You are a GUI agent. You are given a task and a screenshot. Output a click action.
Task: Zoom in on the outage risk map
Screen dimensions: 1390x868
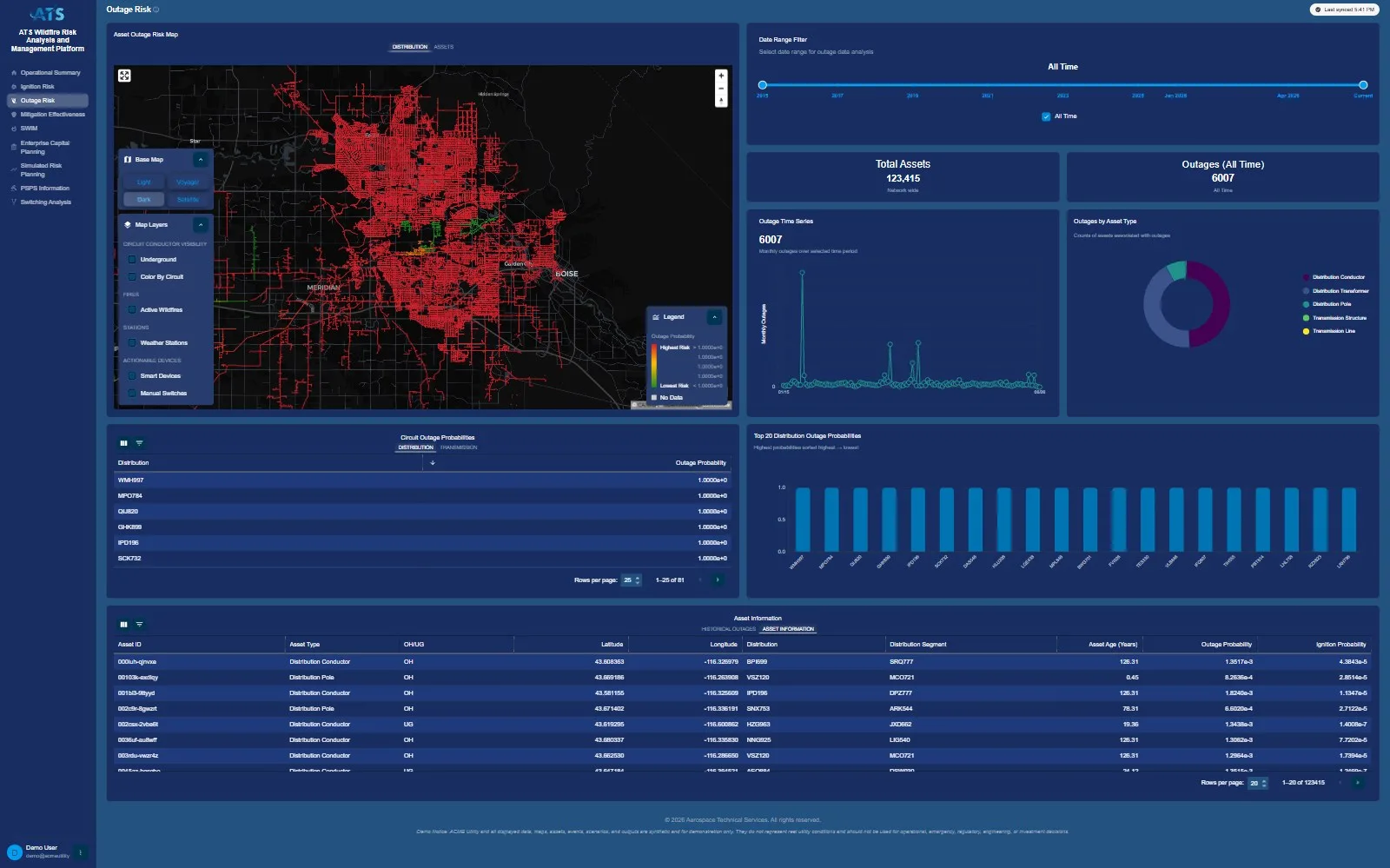(721, 76)
